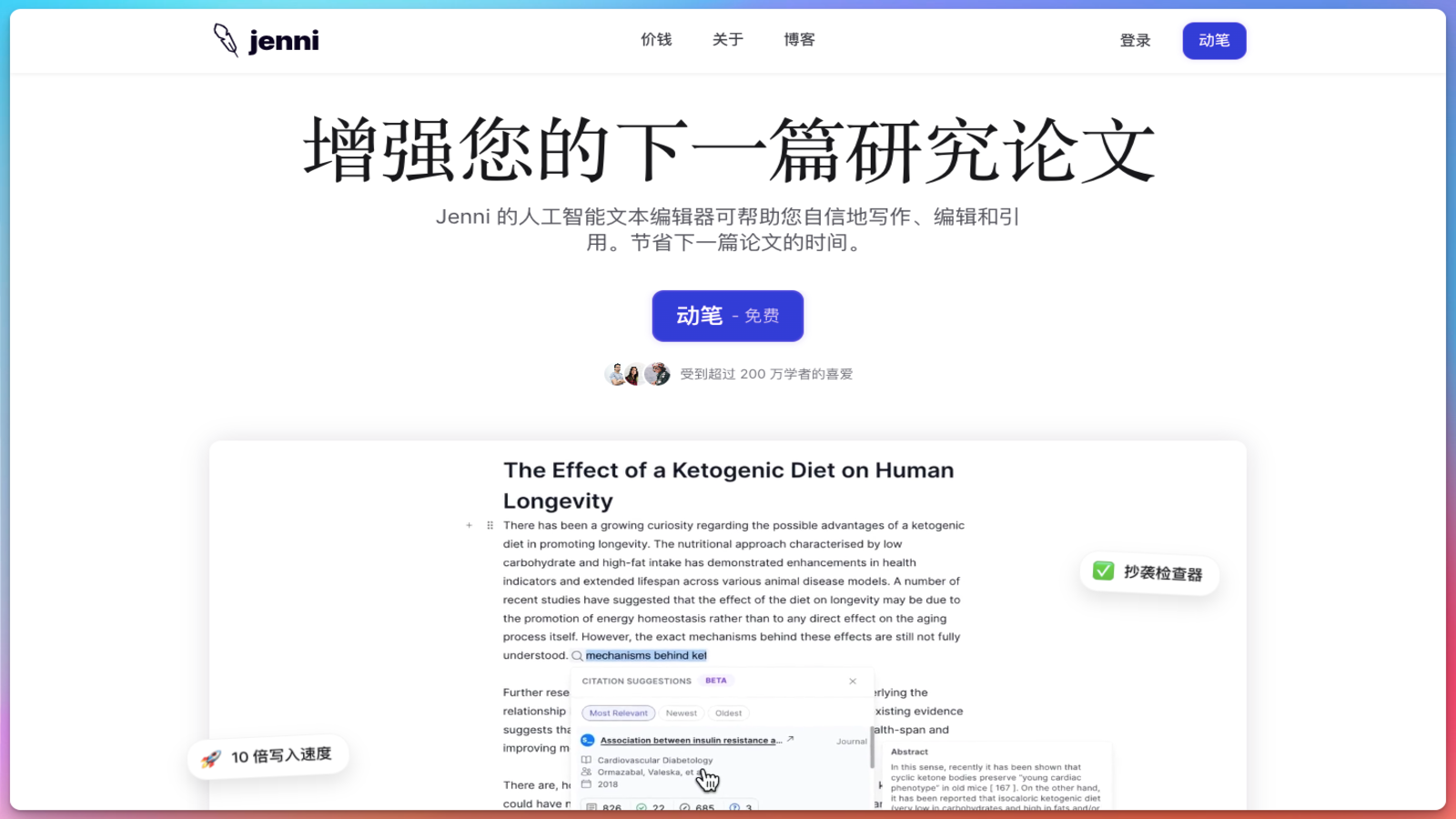1456x819 pixels.
Task: Open the 价钱 pricing menu item
Action: click(x=656, y=40)
